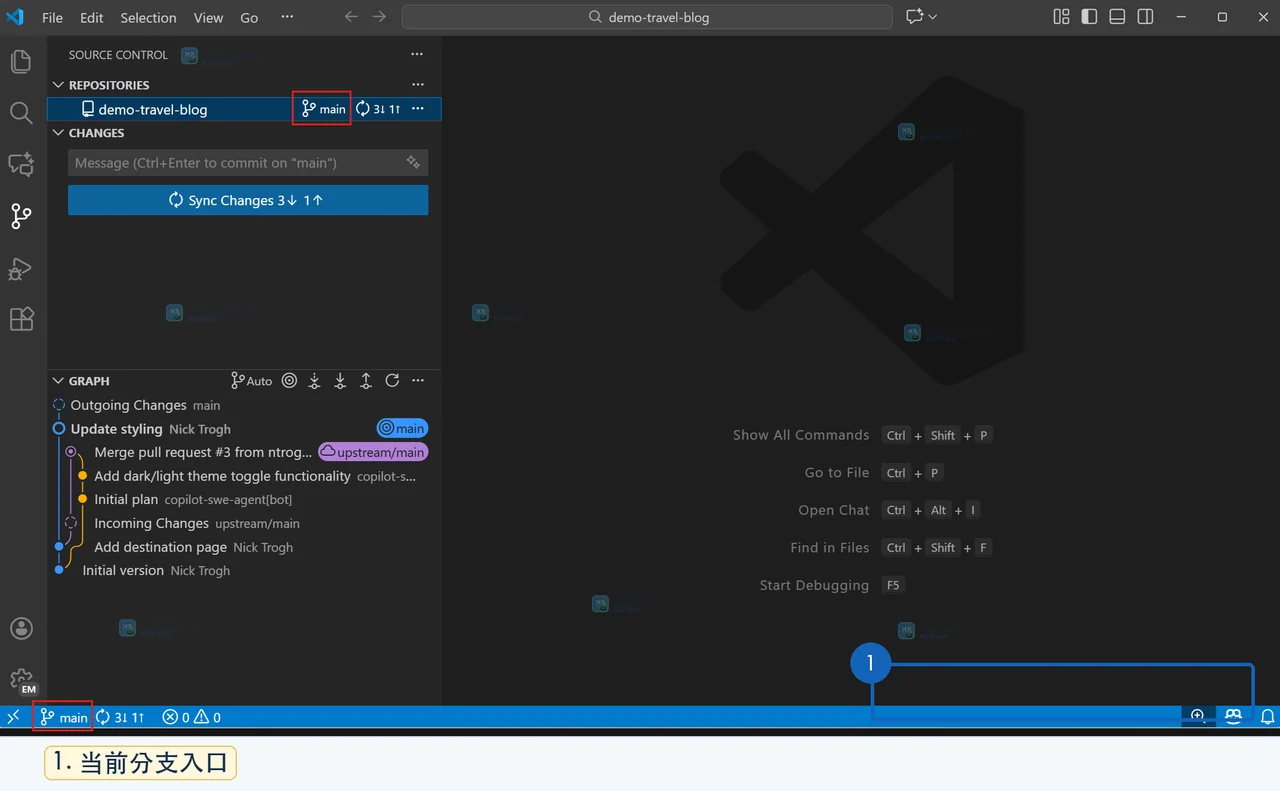
Task: Open the Chat sessions view icon
Action: point(21,164)
